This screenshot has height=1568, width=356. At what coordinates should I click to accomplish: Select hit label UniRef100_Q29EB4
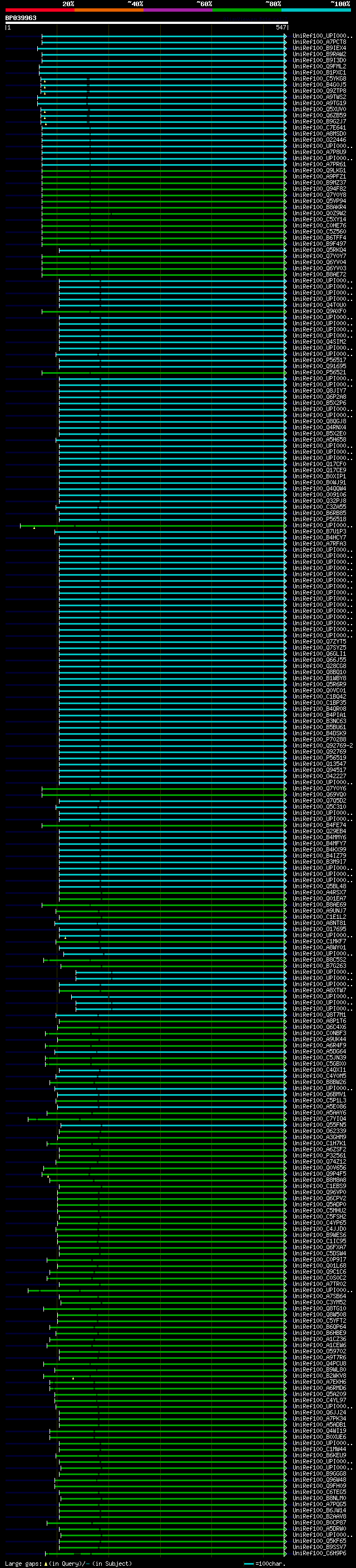click(x=319, y=832)
